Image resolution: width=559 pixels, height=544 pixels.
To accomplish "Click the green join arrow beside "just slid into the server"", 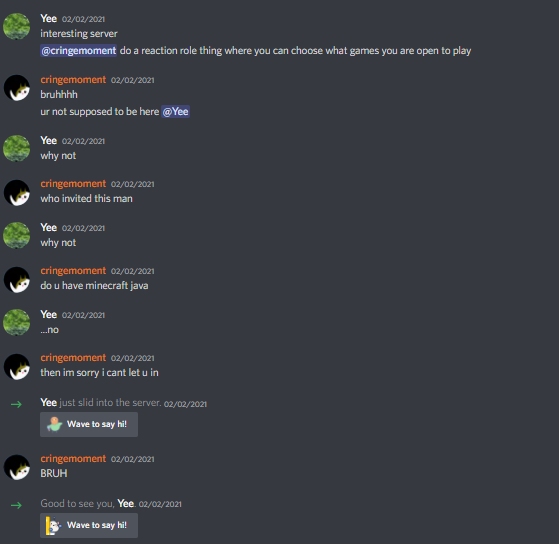I will 16,404.
